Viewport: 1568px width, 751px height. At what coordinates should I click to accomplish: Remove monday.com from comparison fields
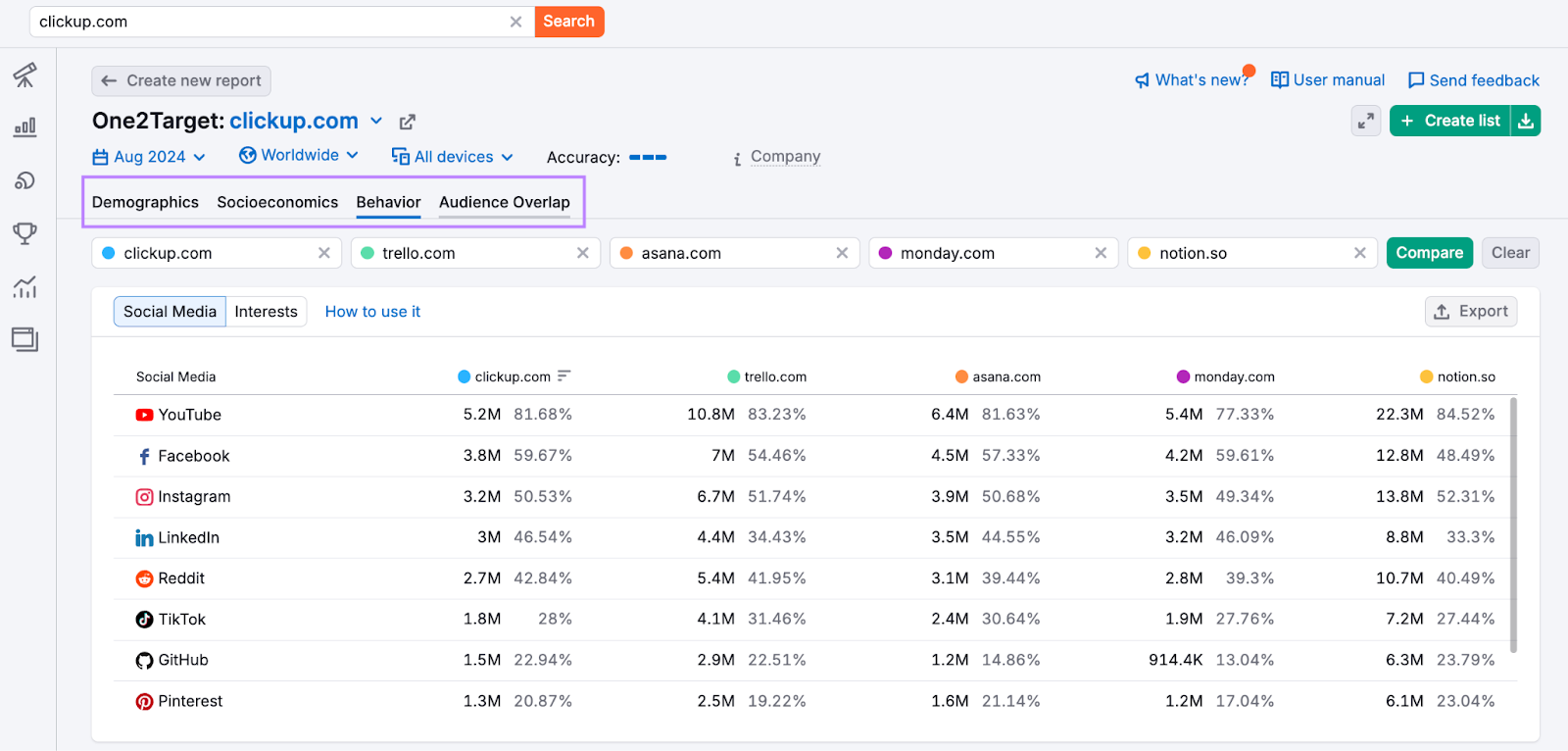coord(1101,253)
